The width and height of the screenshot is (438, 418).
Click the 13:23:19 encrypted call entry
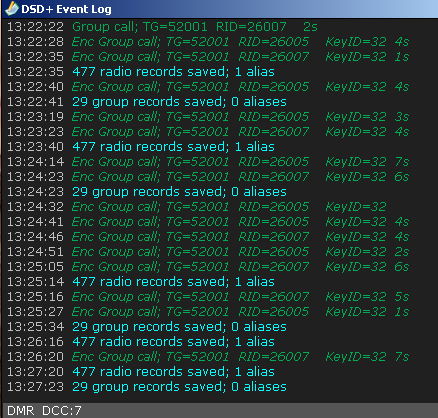[208, 117]
